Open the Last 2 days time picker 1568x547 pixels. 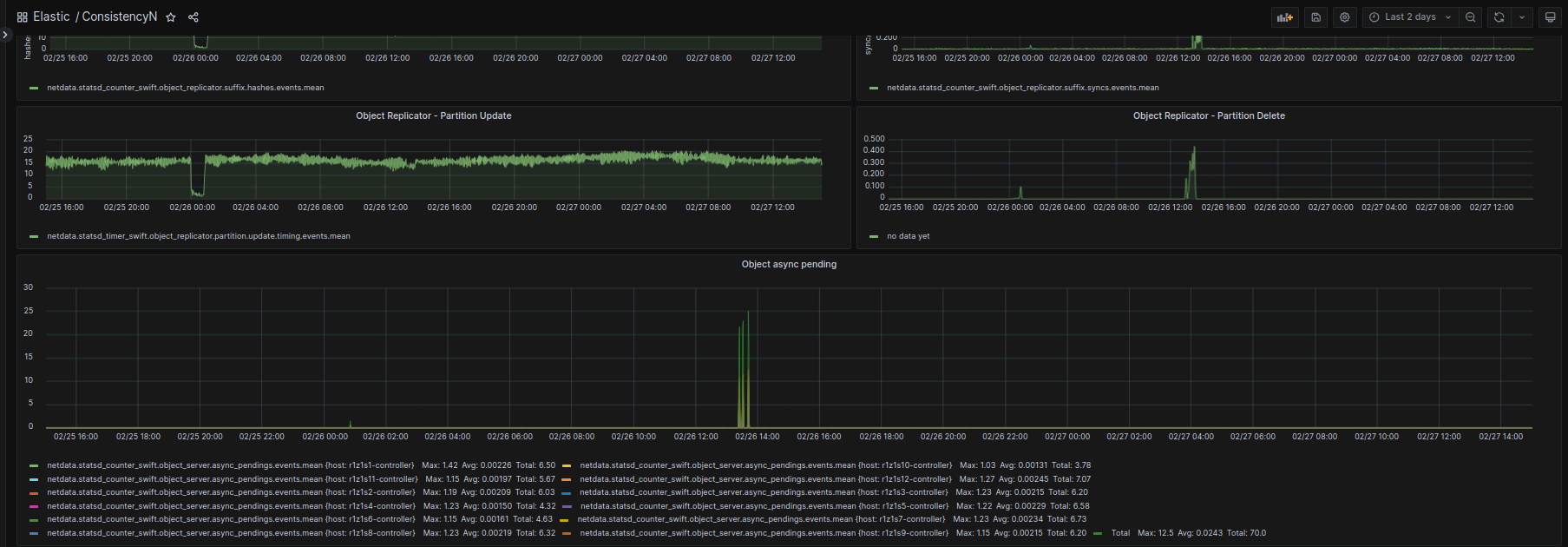[1409, 17]
